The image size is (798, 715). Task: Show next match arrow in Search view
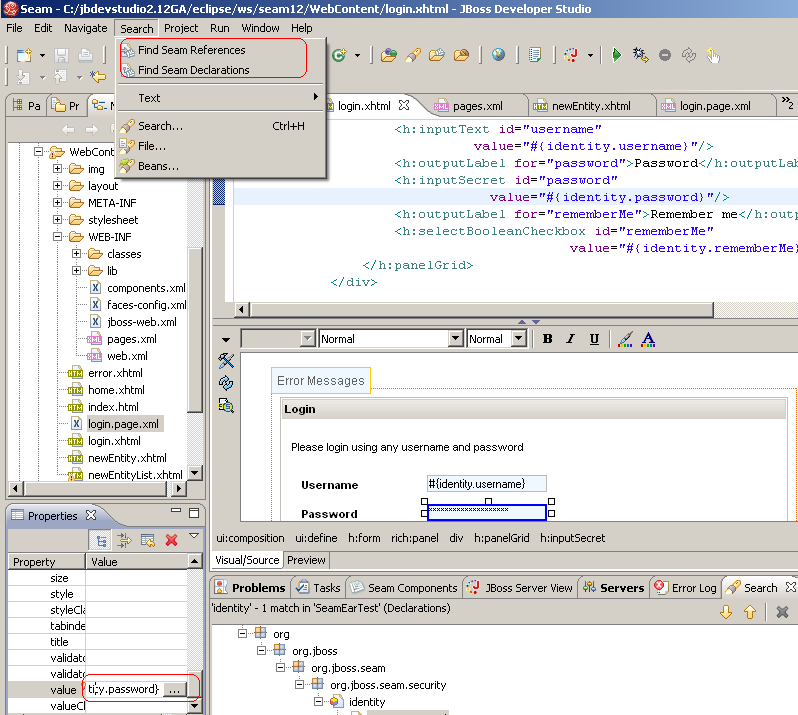point(727,612)
